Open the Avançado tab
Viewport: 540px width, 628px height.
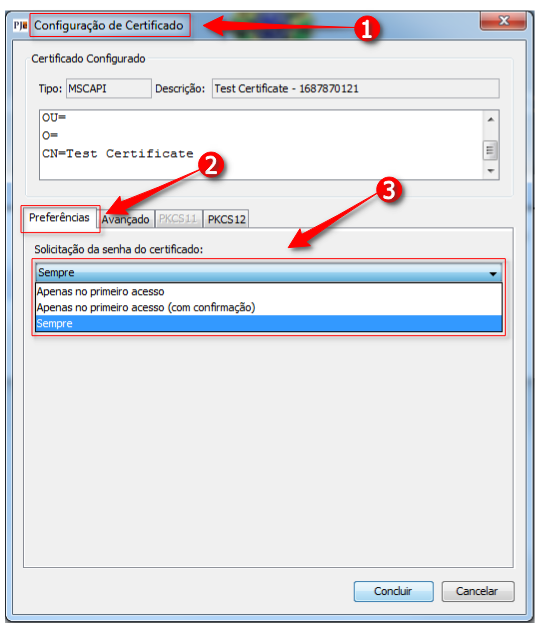point(125,219)
